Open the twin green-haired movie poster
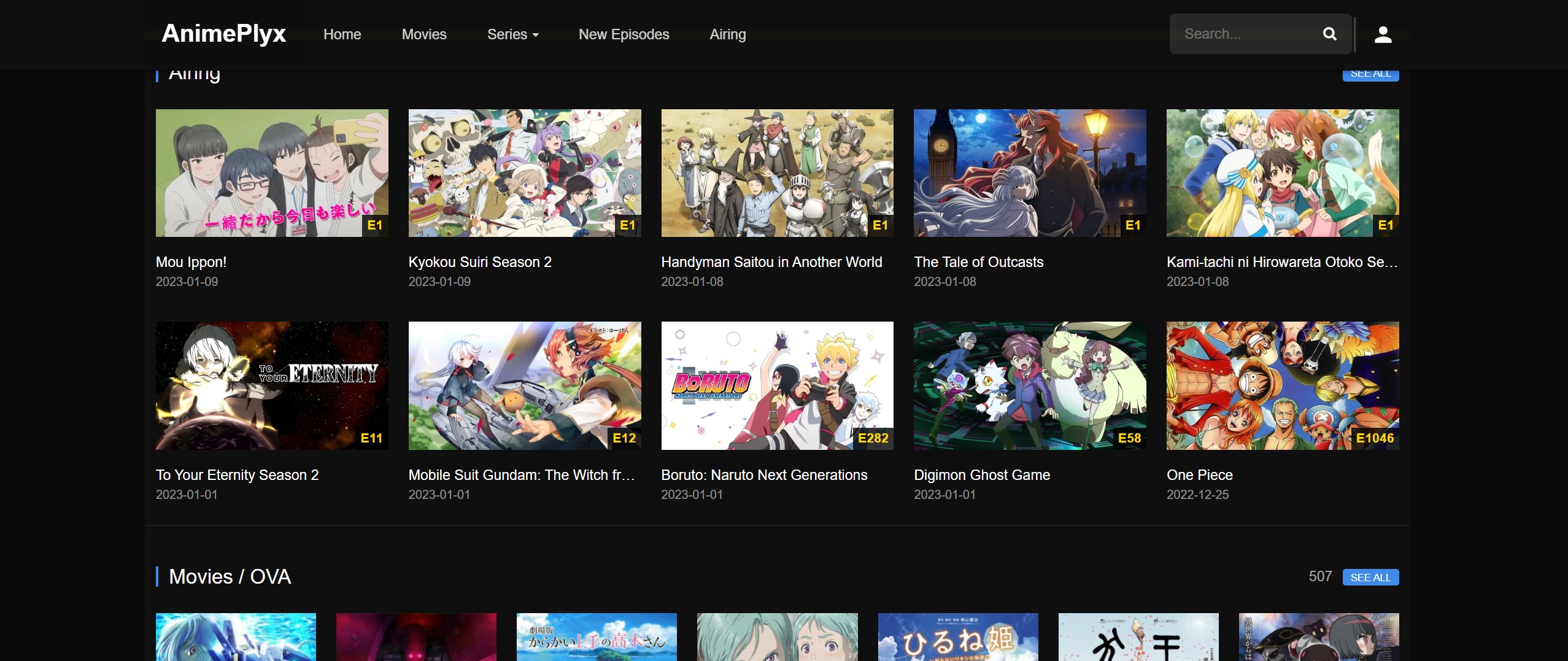Image resolution: width=1568 pixels, height=661 pixels. [x=778, y=637]
